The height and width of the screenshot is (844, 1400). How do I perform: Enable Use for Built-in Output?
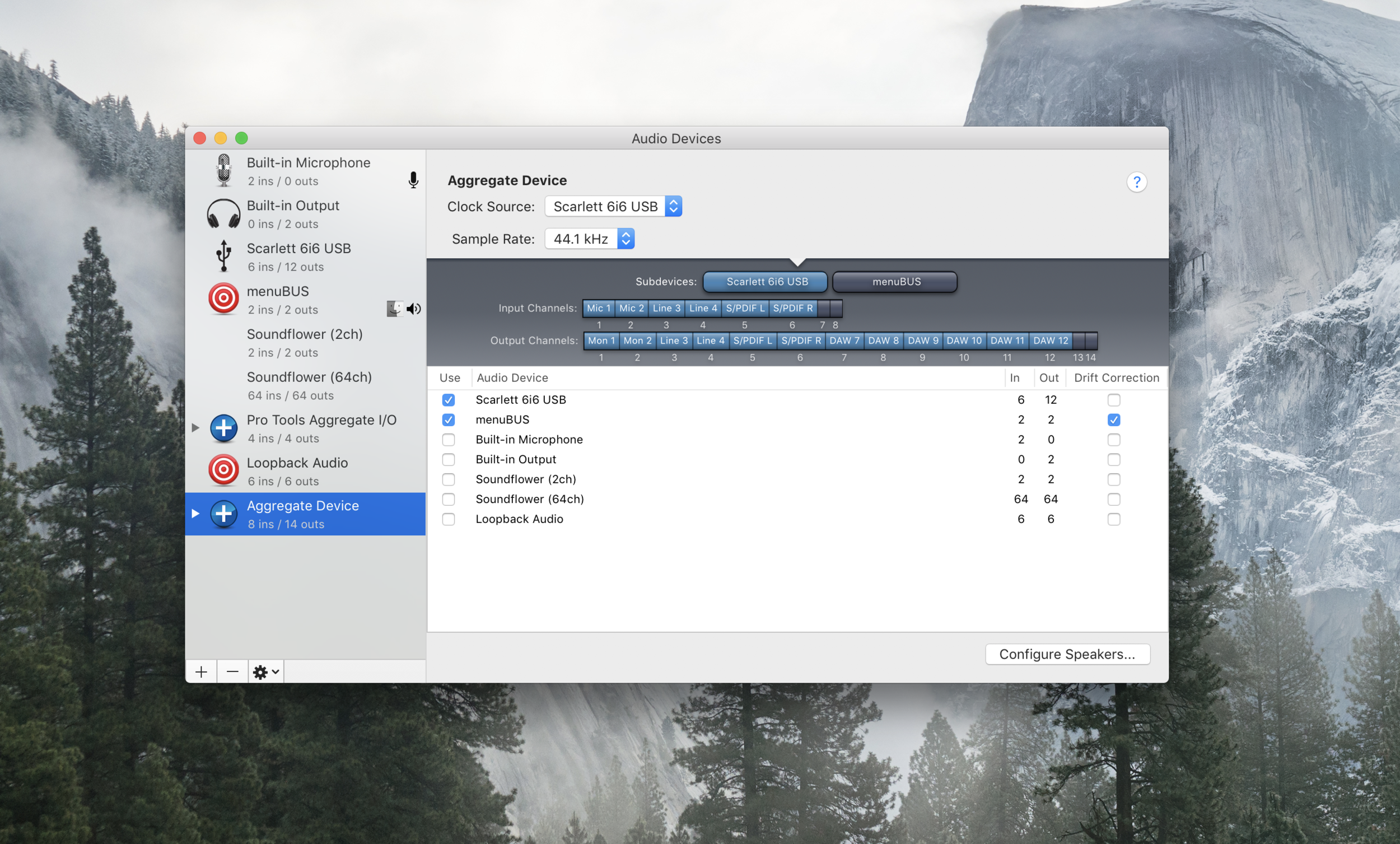coord(449,459)
